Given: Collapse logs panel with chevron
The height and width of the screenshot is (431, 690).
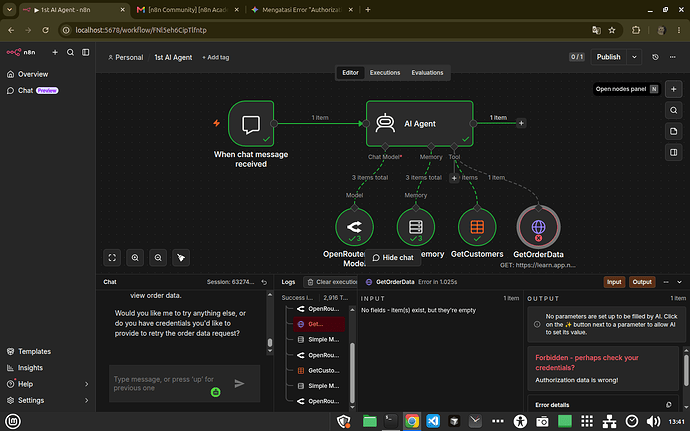Looking at the screenshot, I should pyautogui.click(x=679, y=282).
